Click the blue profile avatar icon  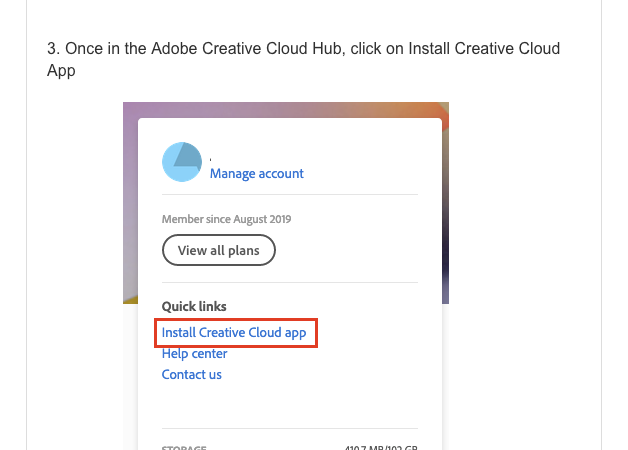pos(182,162)
